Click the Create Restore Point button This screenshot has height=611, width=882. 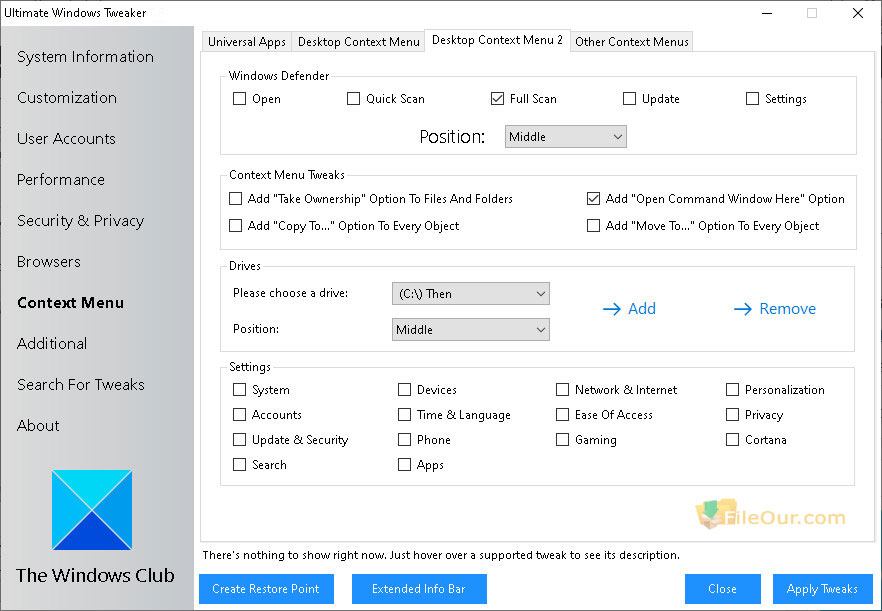pos(266,589)
